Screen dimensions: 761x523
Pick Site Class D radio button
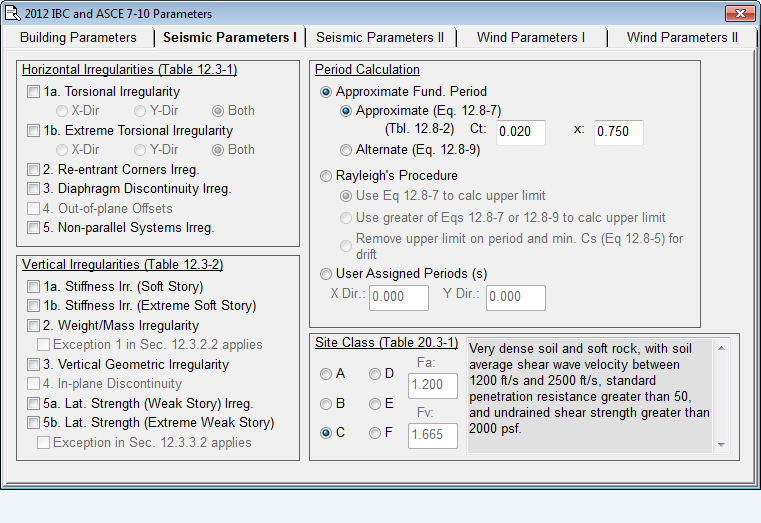[x=376, y=374]
